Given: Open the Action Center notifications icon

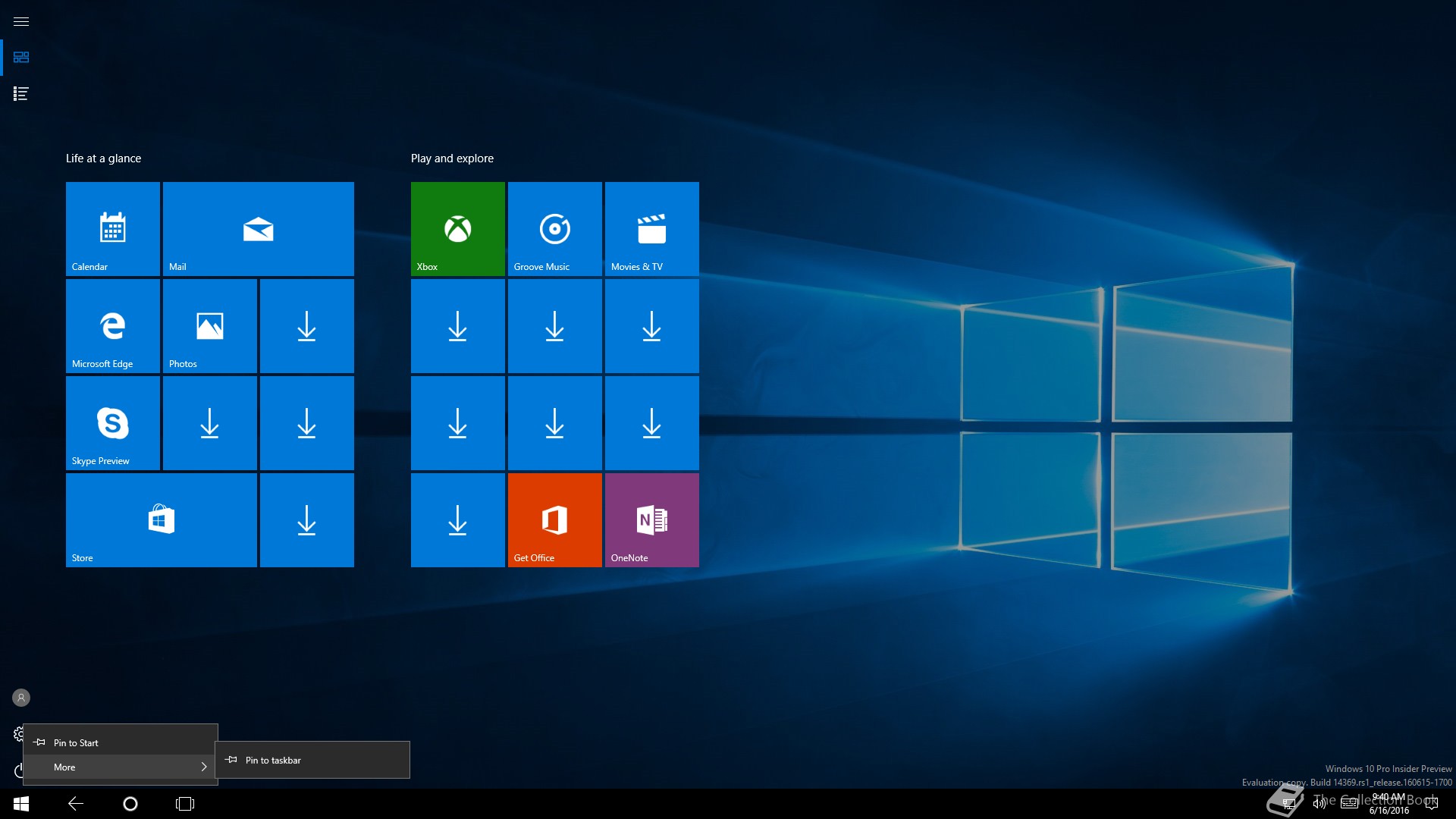Looking at the screenshot, I should coord(1432,804).
